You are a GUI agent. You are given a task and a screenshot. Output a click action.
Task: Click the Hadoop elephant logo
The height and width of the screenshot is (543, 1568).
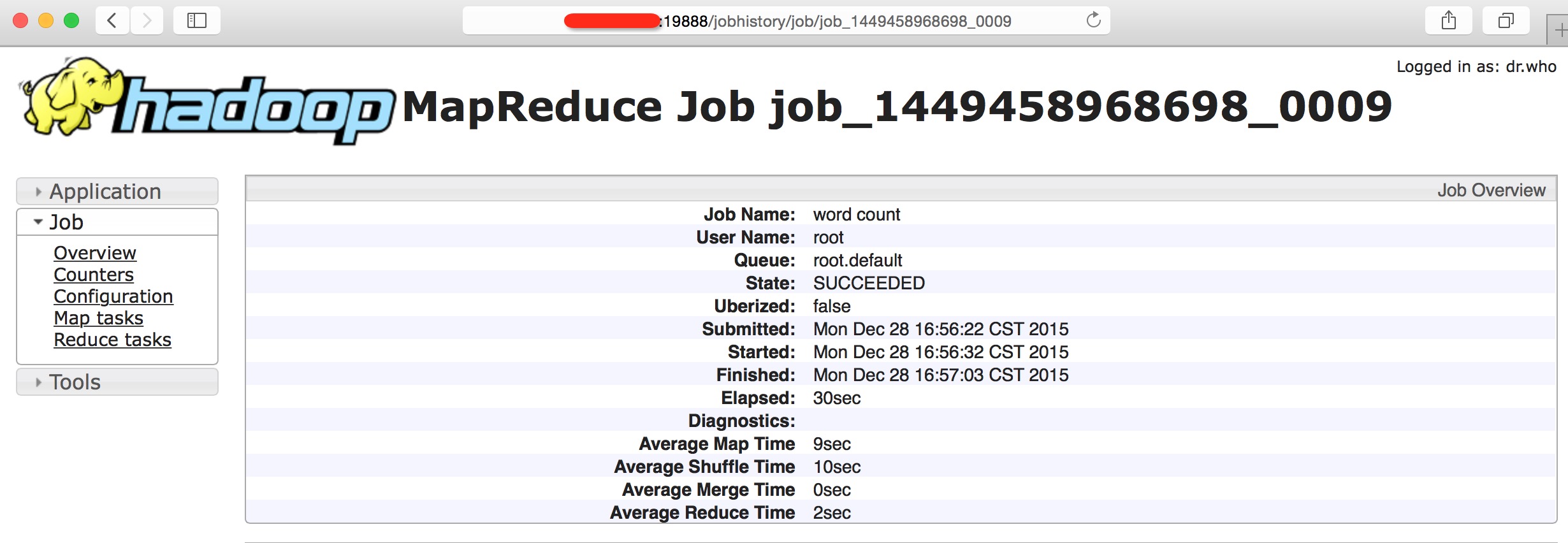click(x=207, y=102)
